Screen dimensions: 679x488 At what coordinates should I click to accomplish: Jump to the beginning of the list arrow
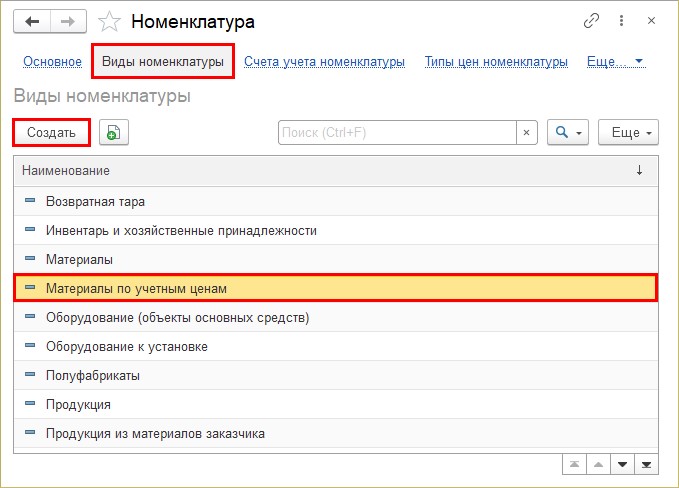[574, 465]
